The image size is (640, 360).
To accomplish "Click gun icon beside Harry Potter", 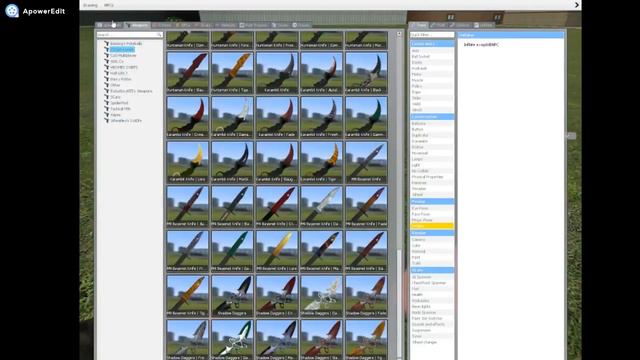I will point(107,79).
